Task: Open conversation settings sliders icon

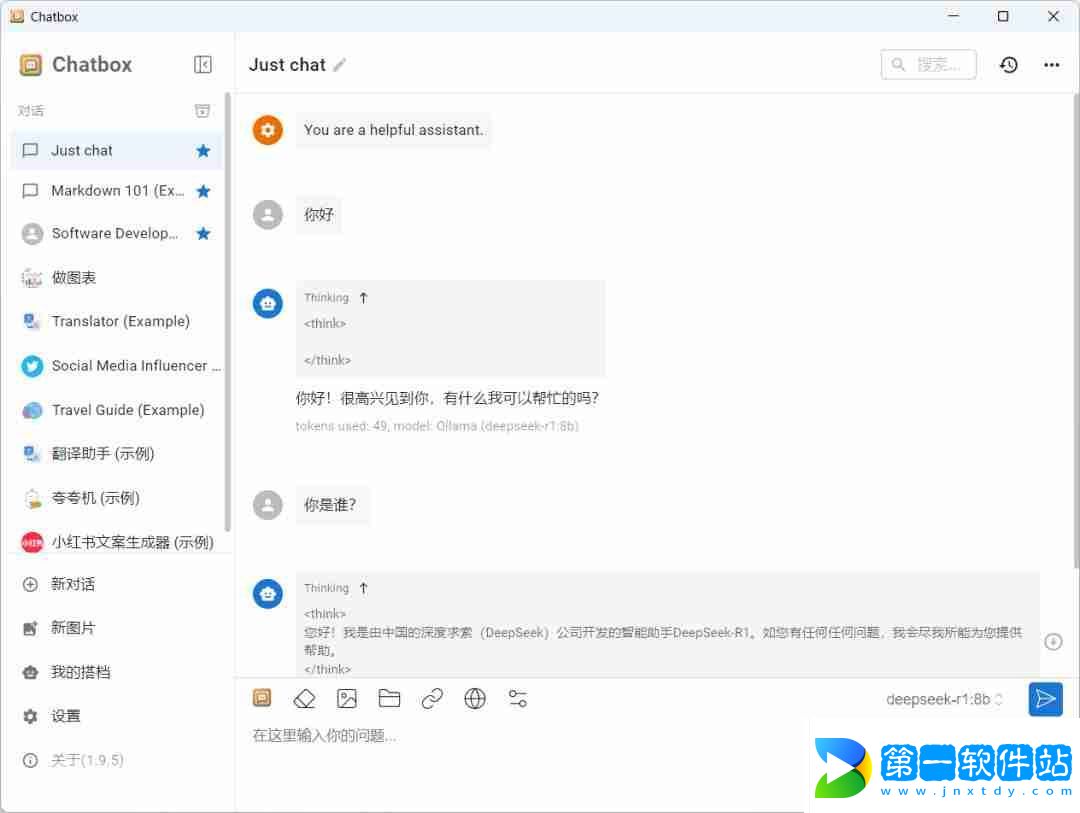Action: 517,699
